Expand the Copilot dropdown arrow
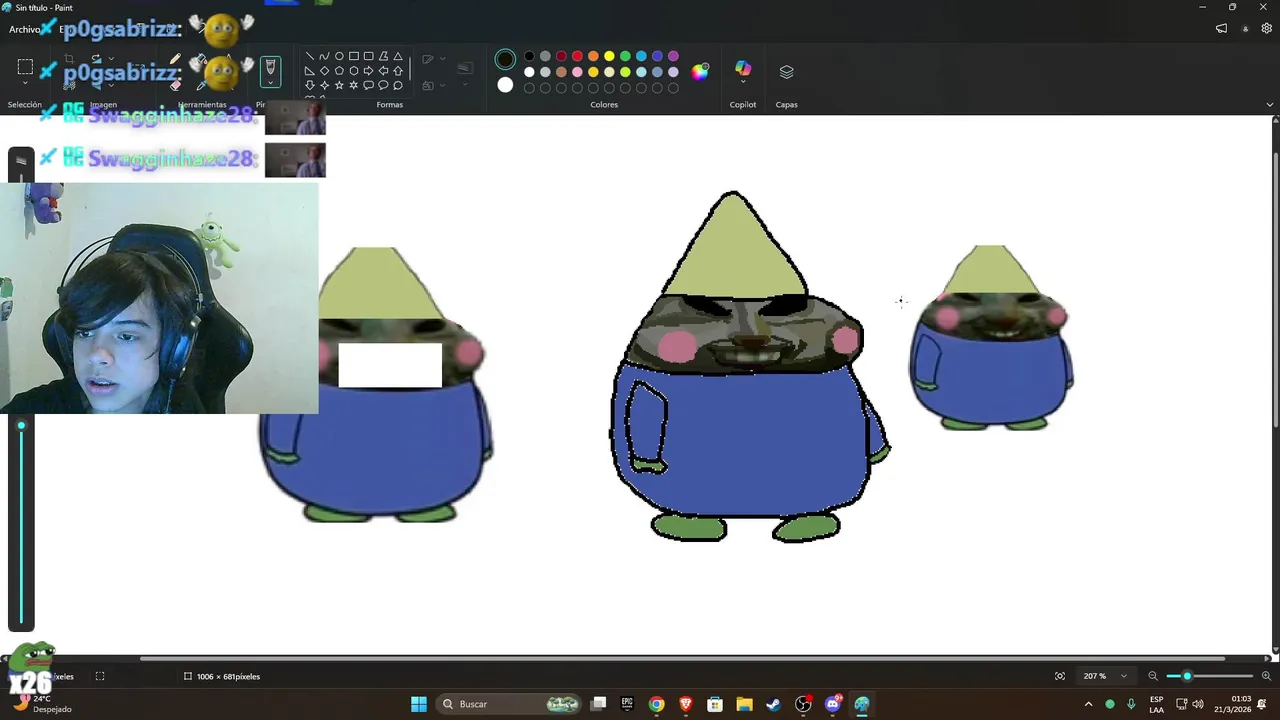The image size is (1280, 720). 743,82
